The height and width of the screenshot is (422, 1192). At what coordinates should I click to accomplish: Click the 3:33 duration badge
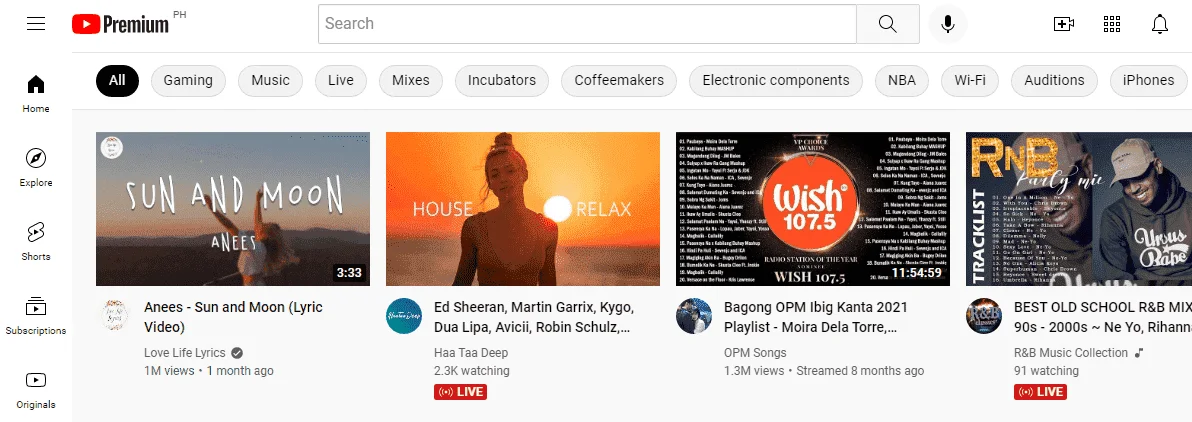tap(349, 272)
